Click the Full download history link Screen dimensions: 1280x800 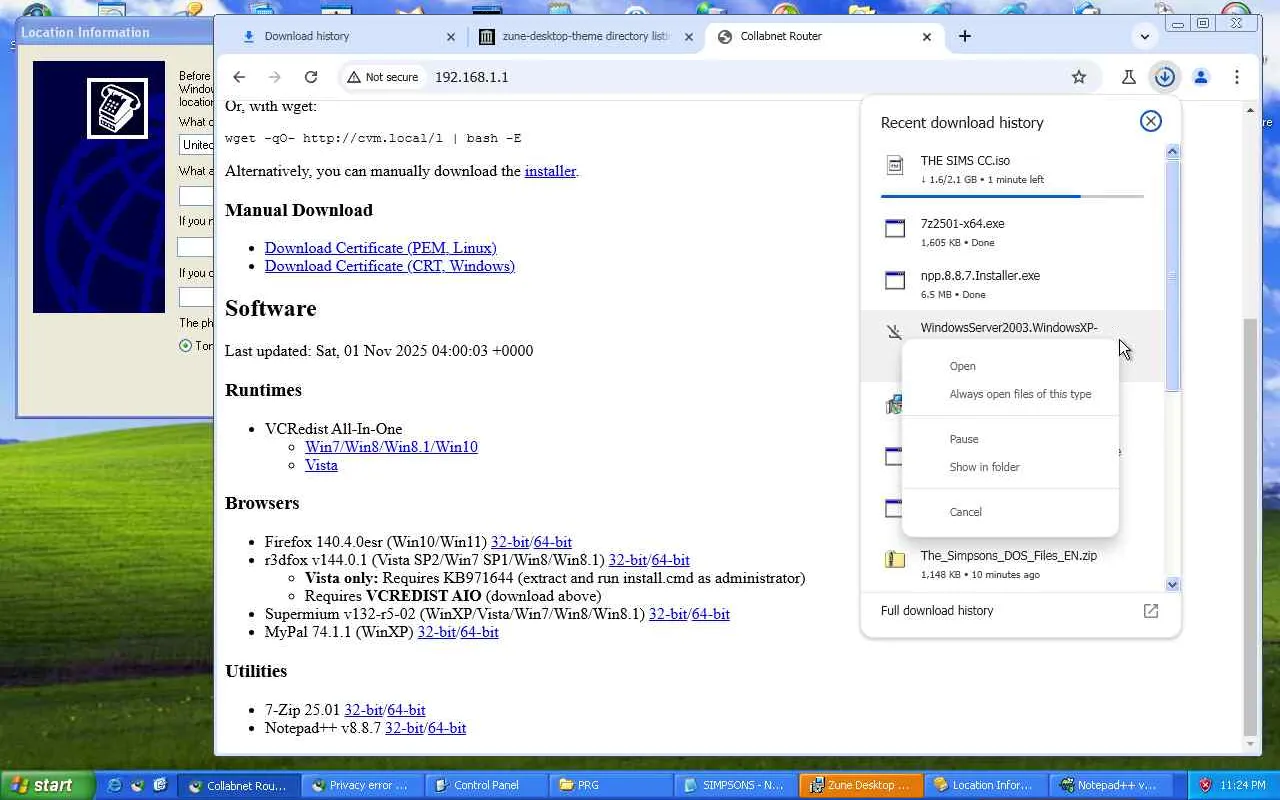(x=937, y=611)
